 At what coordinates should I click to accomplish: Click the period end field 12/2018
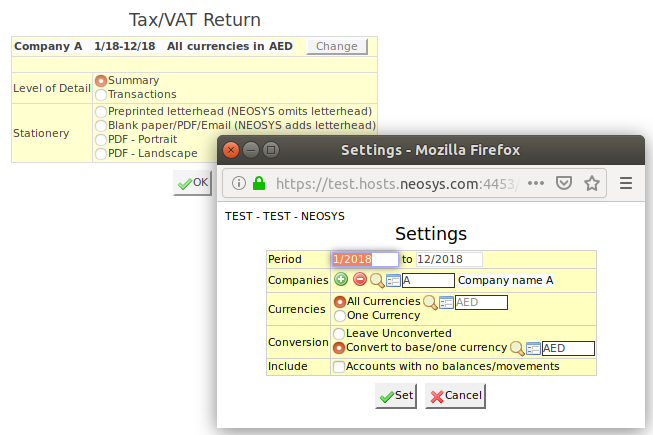click(449, 259)
